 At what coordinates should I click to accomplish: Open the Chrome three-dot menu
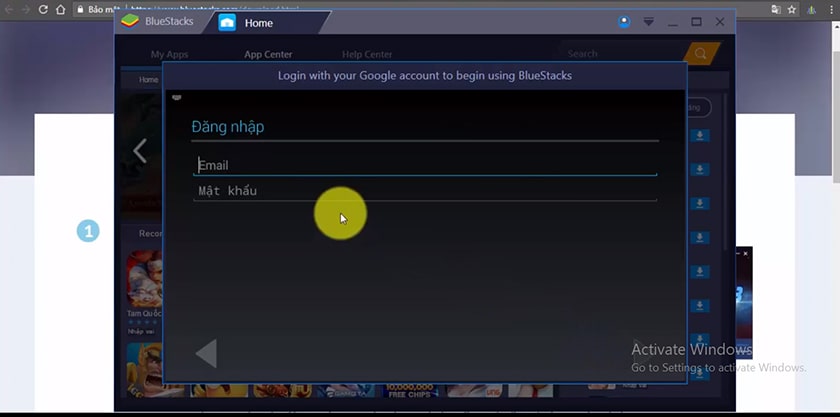829,9
